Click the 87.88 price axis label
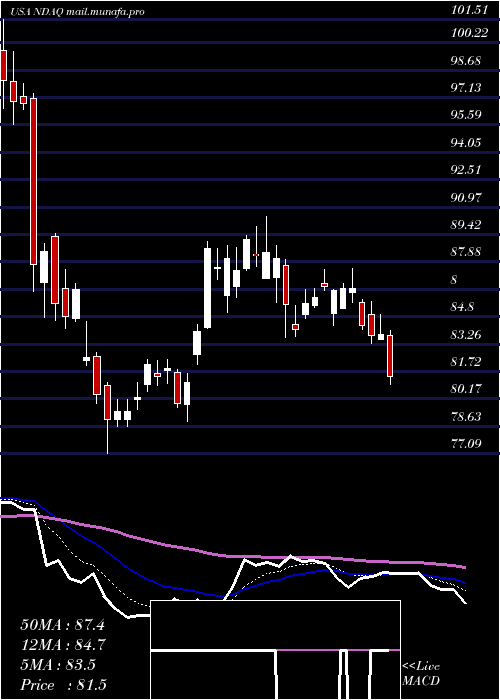This screenshot has height=700, width=500. coord(466,252)
